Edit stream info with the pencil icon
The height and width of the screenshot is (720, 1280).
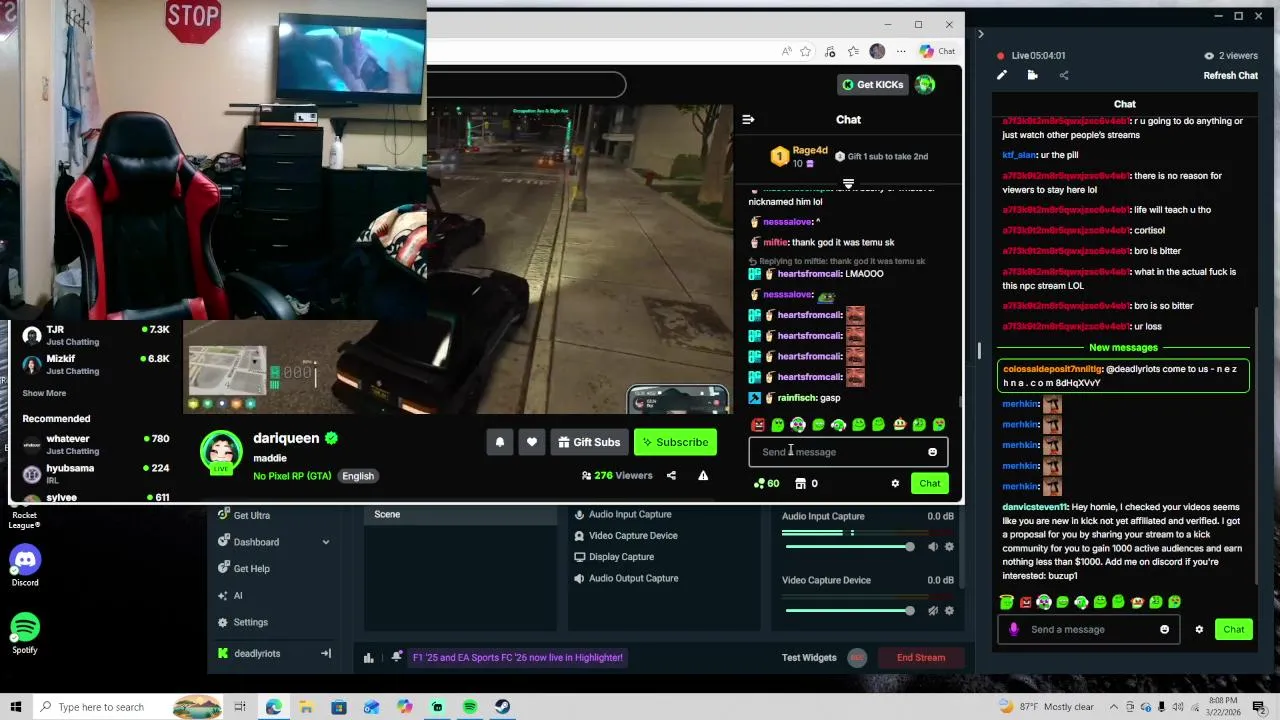tap(1002, 75)
